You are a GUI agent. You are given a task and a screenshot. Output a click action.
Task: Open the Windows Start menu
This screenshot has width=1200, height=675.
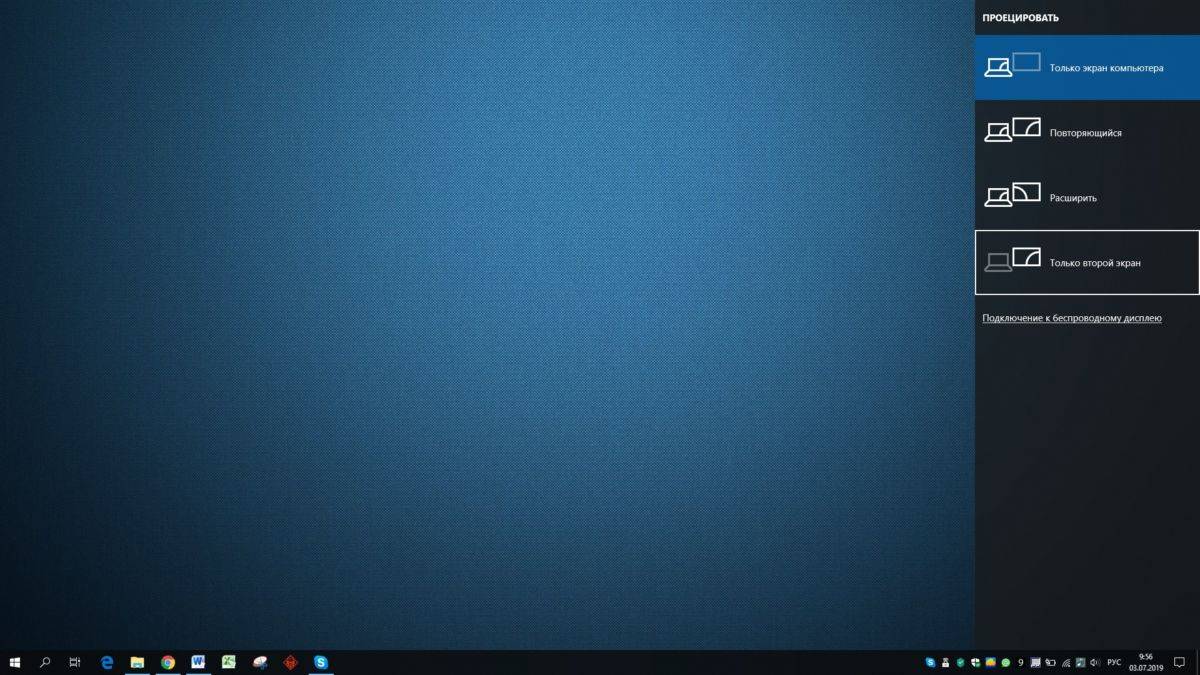point(15,662)
